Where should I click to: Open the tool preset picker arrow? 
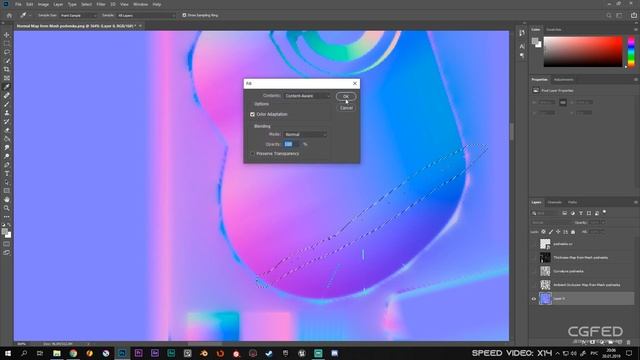(30, 16)
